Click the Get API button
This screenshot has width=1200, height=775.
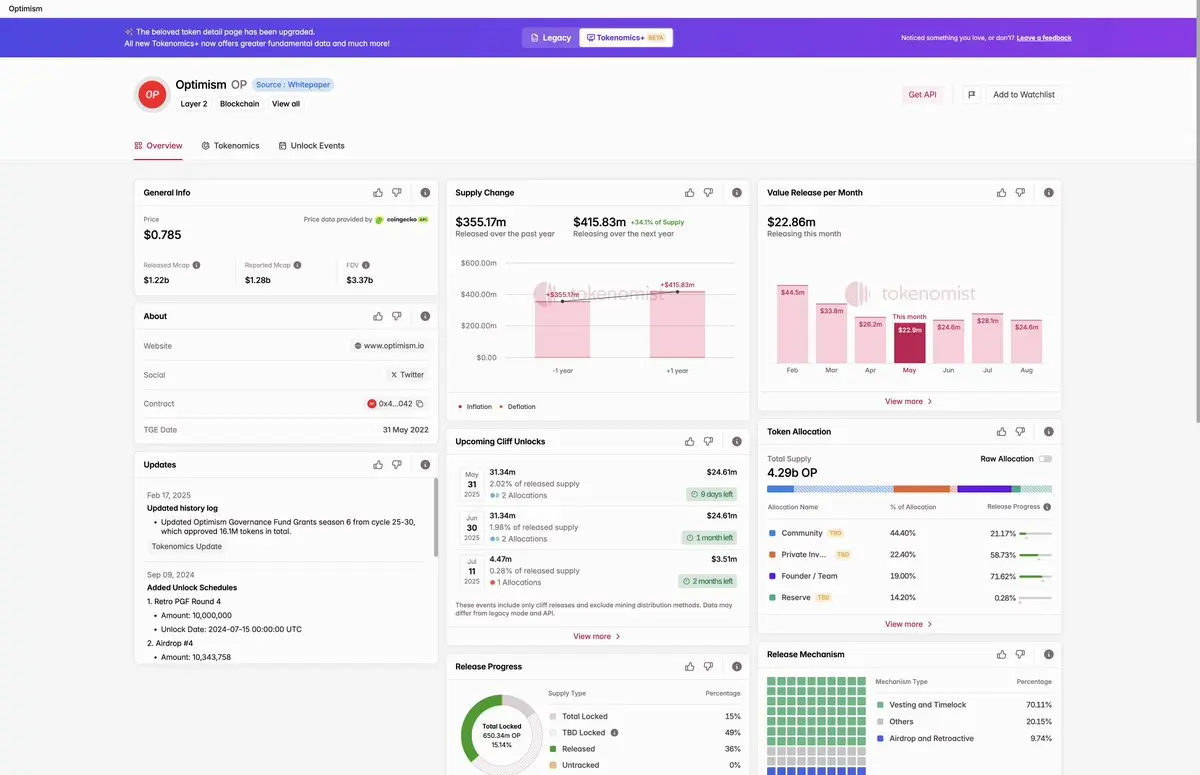[922, 94]
